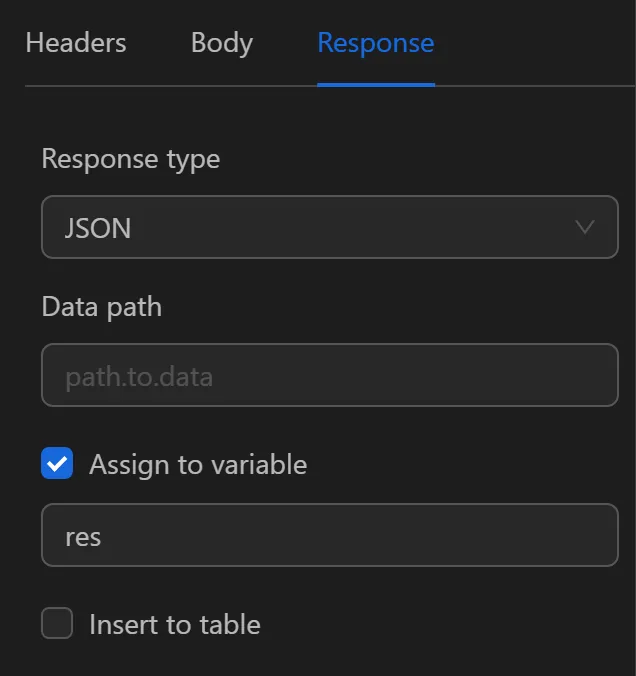Click the res text in the variable field

click(83, 537)
